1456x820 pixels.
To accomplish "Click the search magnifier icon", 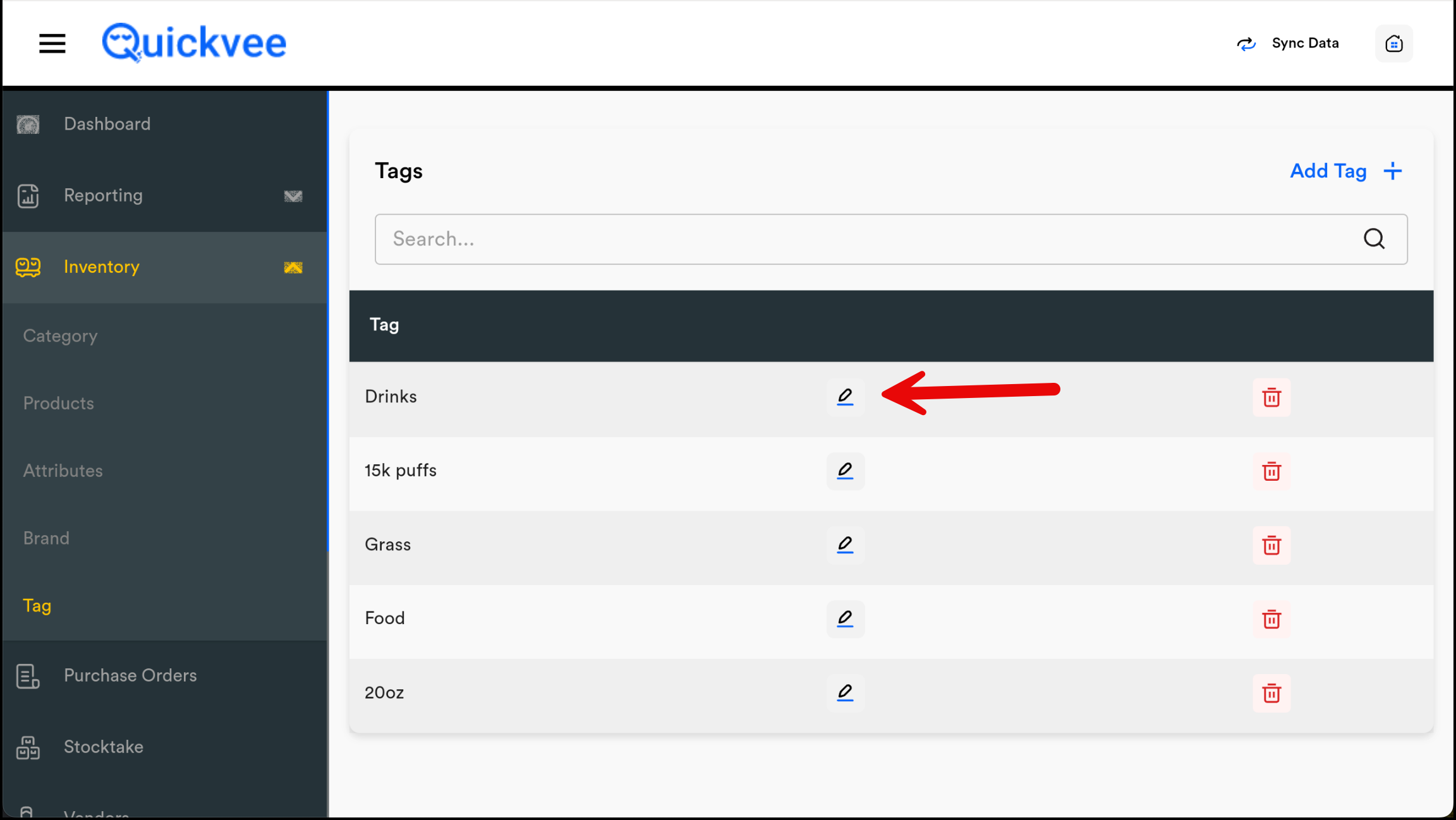I will coord(1374,239).
